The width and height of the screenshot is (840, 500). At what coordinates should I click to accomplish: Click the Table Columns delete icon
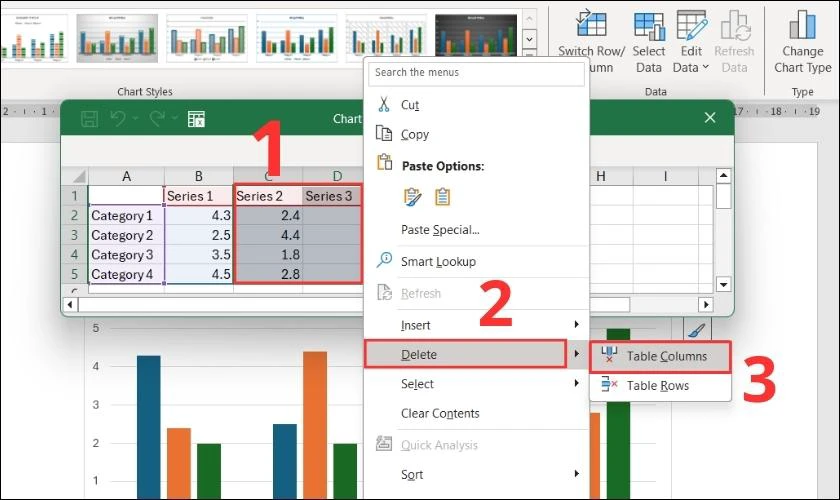point(609,355)
